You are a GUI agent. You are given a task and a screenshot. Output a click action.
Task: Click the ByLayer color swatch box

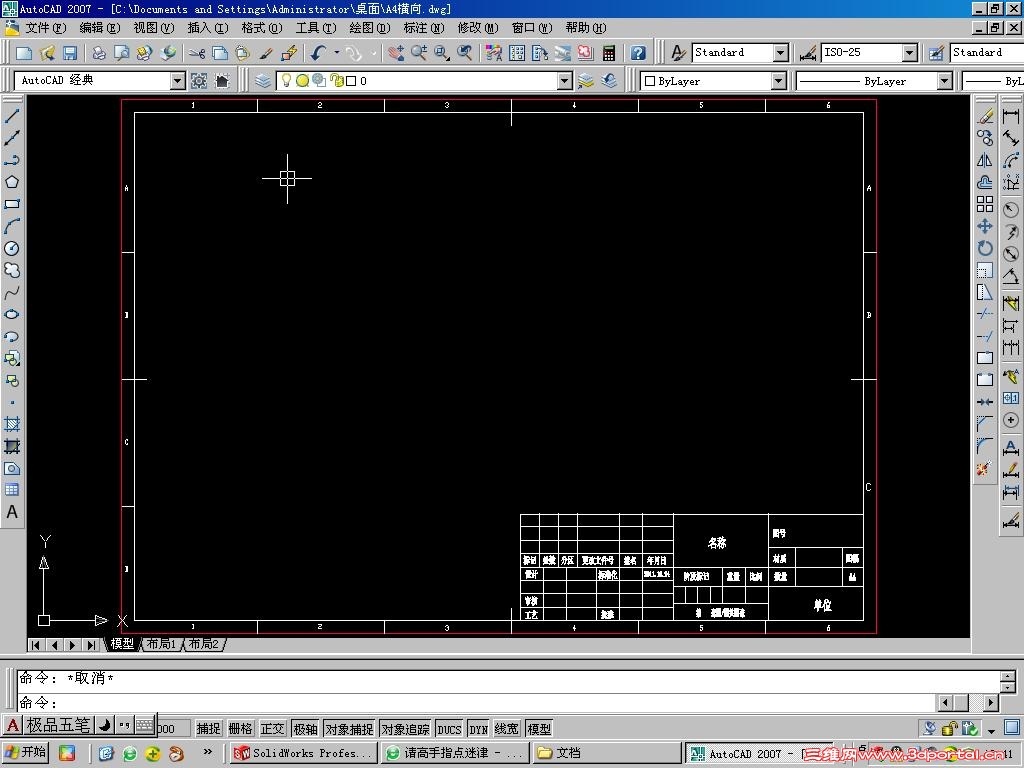pyautogui.click(x=650, y=81)
